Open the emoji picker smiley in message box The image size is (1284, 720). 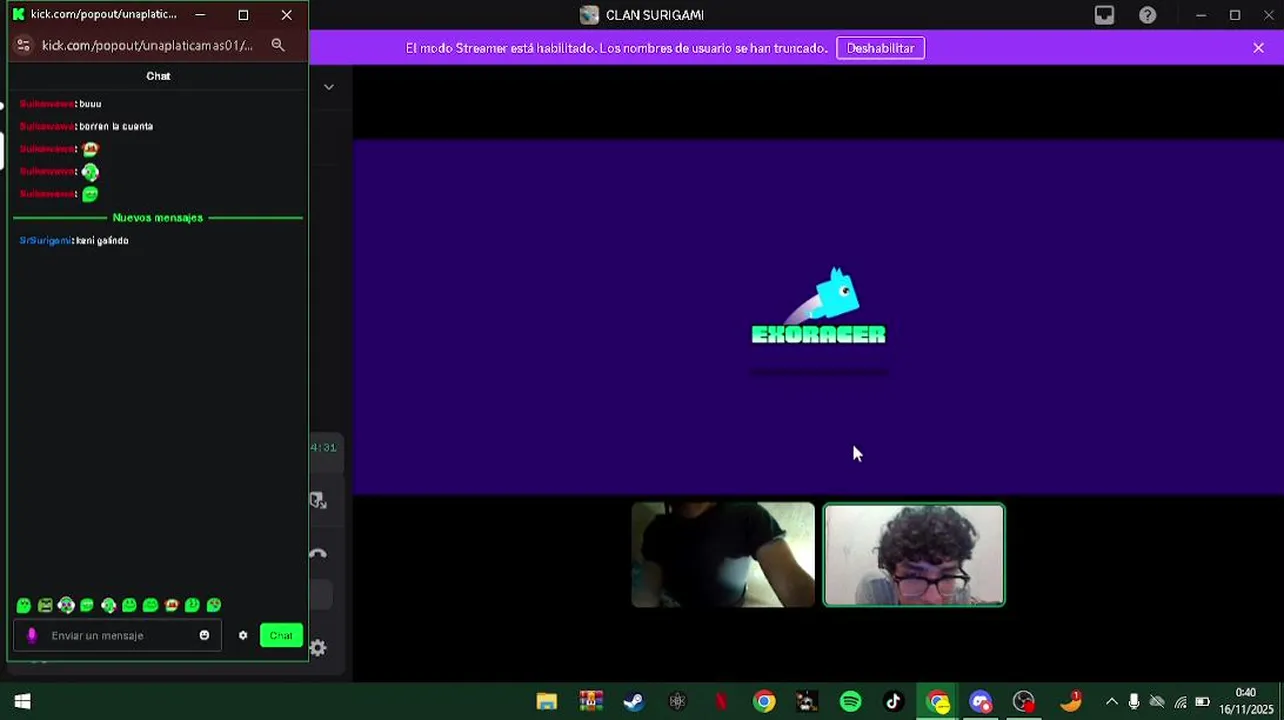tap(204, 635)
